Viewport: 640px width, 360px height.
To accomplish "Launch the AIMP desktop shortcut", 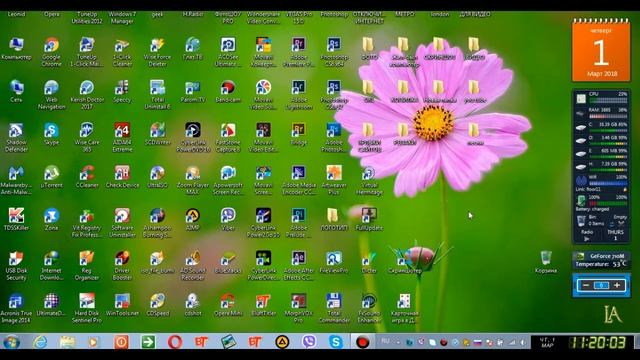I will [193, 219].
